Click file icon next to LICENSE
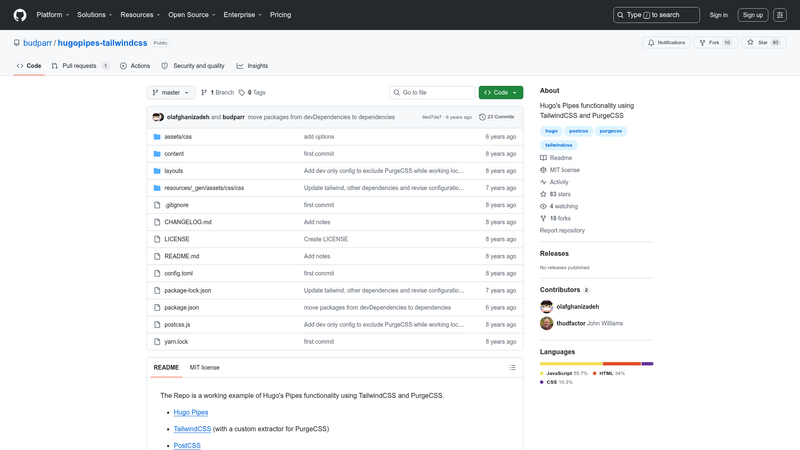Image resolution: width=800 pixels, height=450 pixels. (x=157, y=239)
